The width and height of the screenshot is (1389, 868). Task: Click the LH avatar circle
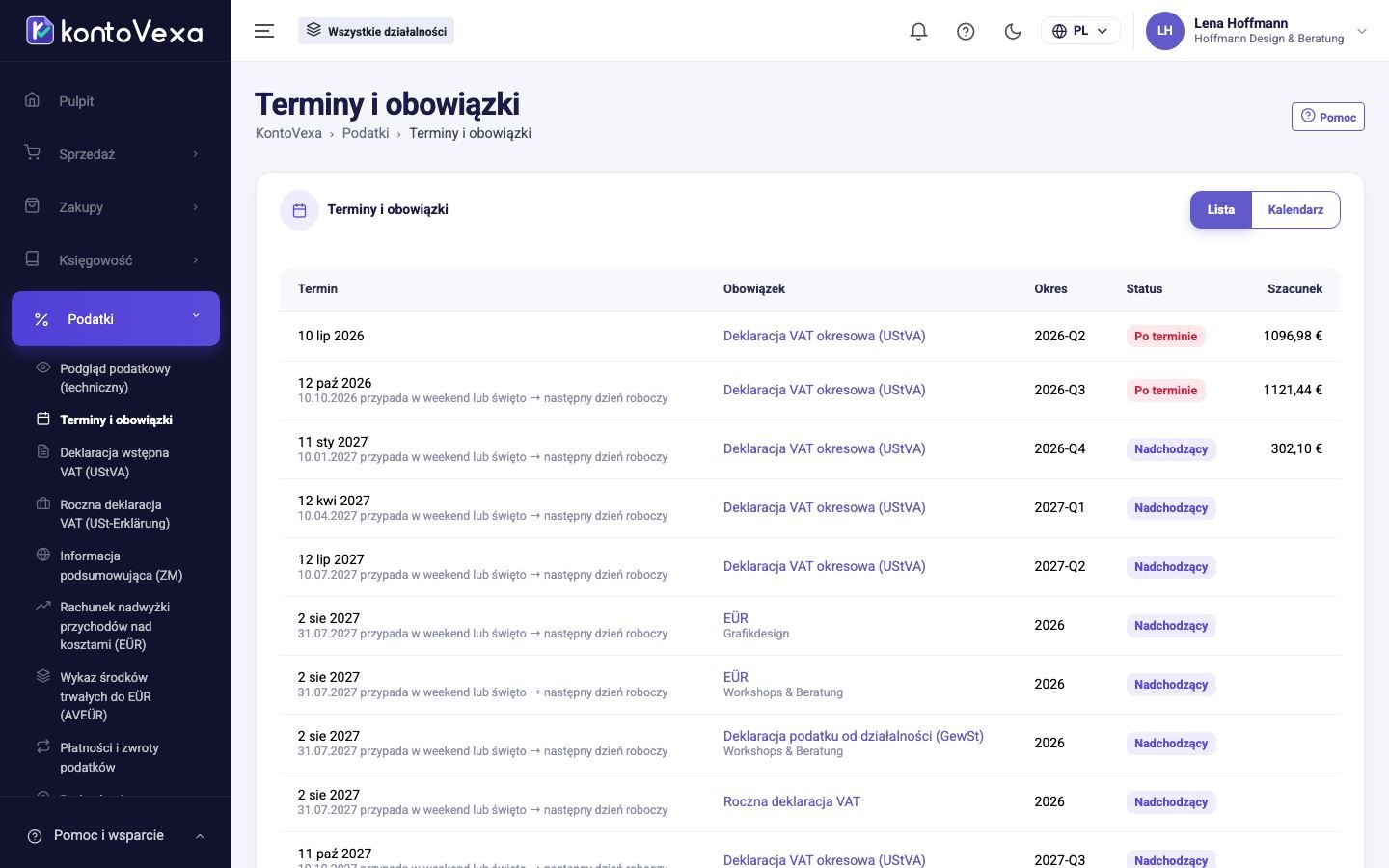1165,31
